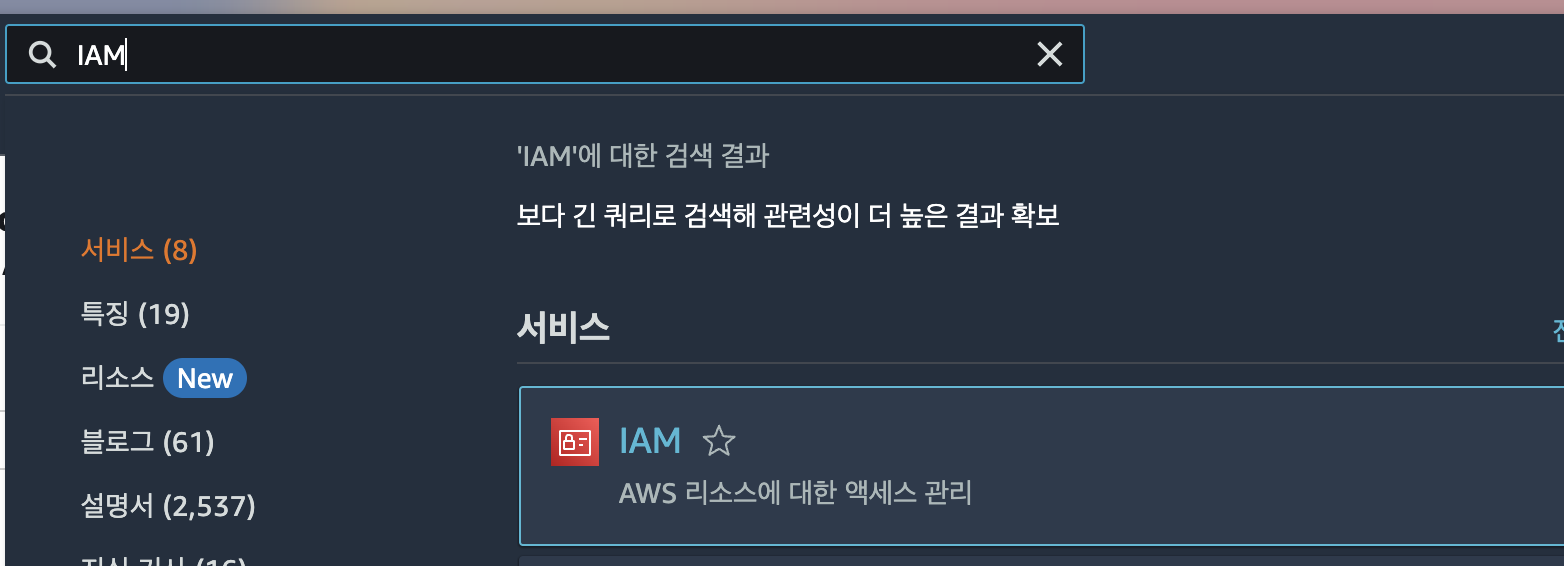This screenshot has height=566, width=1564.
Task: Click the 서비스 section heading
Action: [x=563, y=328]
